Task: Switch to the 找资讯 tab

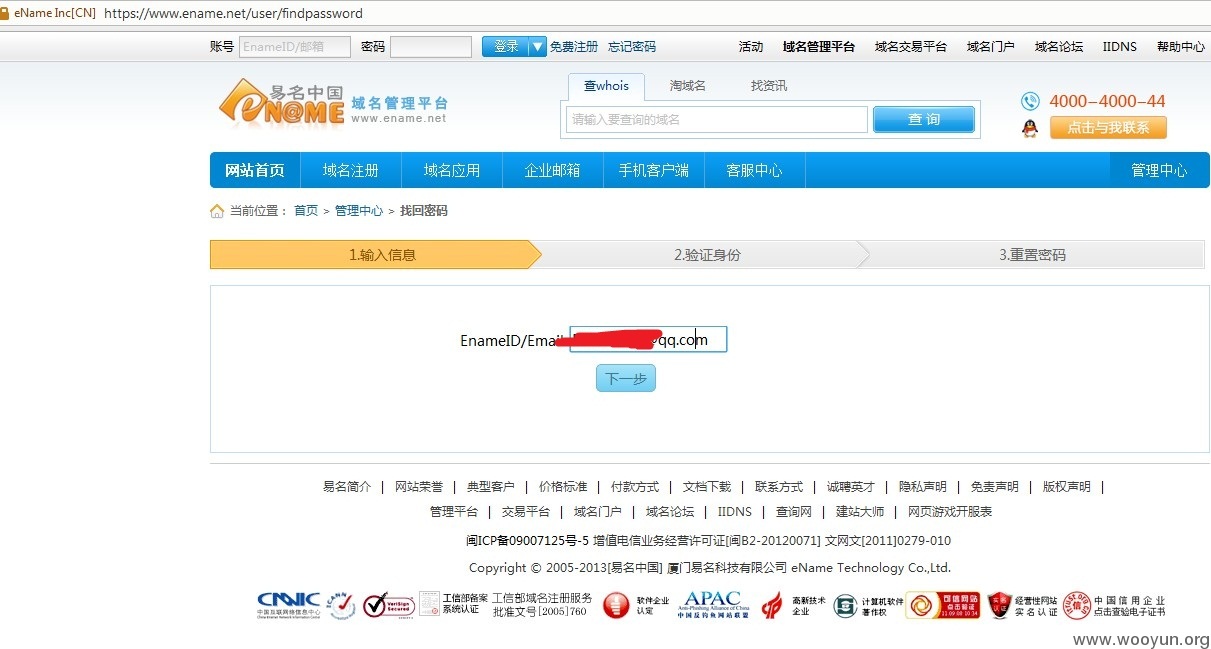Action: (x=769, y=86)
